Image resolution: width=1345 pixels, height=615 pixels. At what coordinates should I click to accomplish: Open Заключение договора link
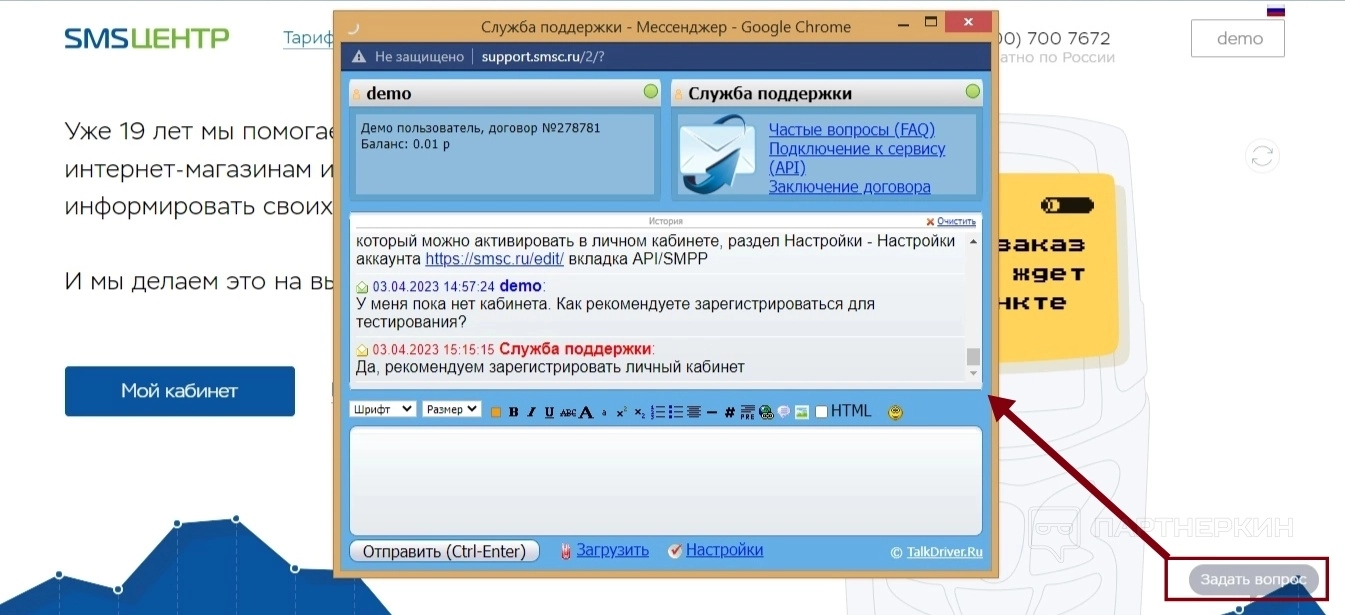[x=849, y=187]
